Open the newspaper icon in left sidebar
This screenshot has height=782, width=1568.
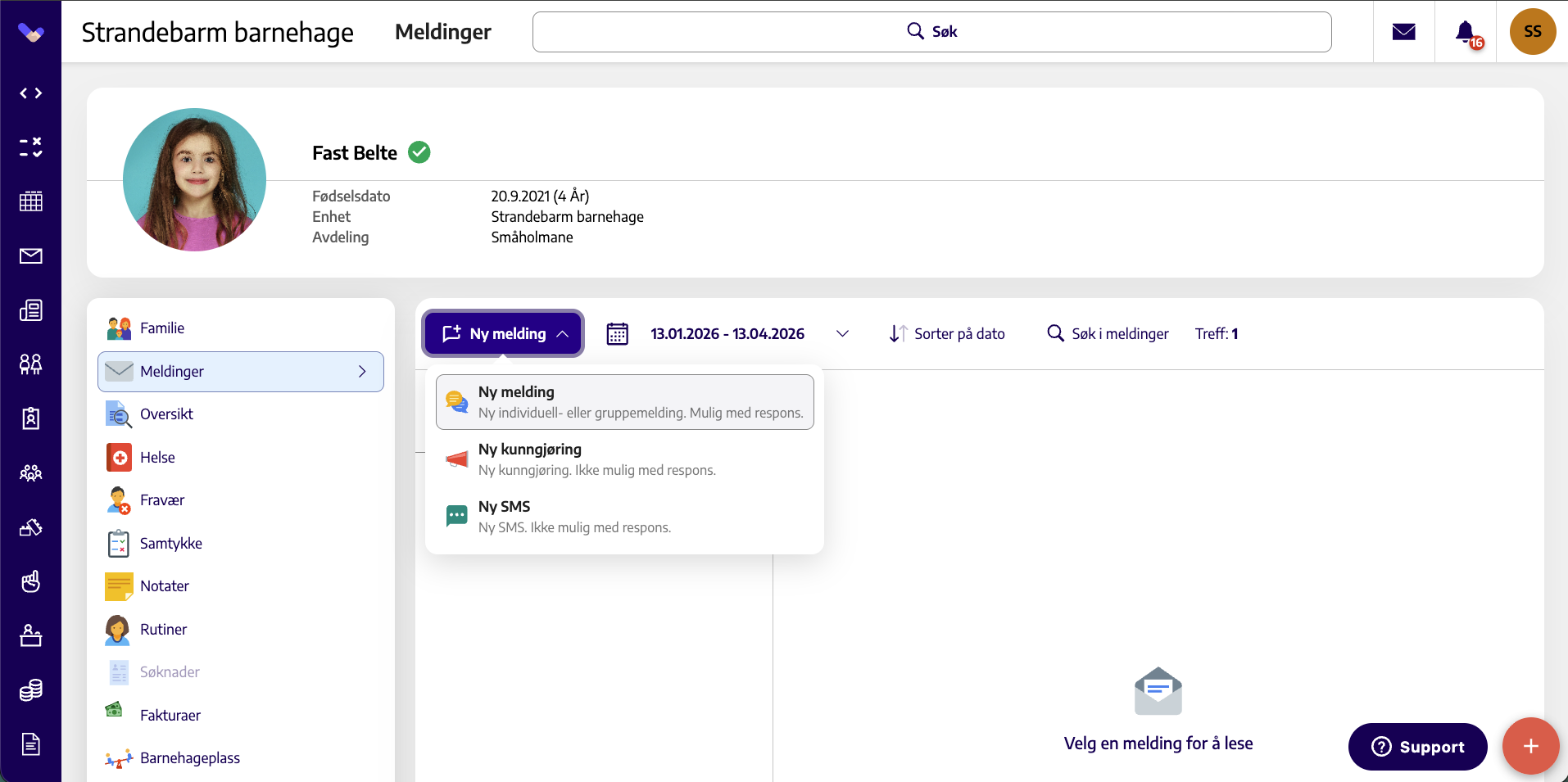tap(30, 310)
